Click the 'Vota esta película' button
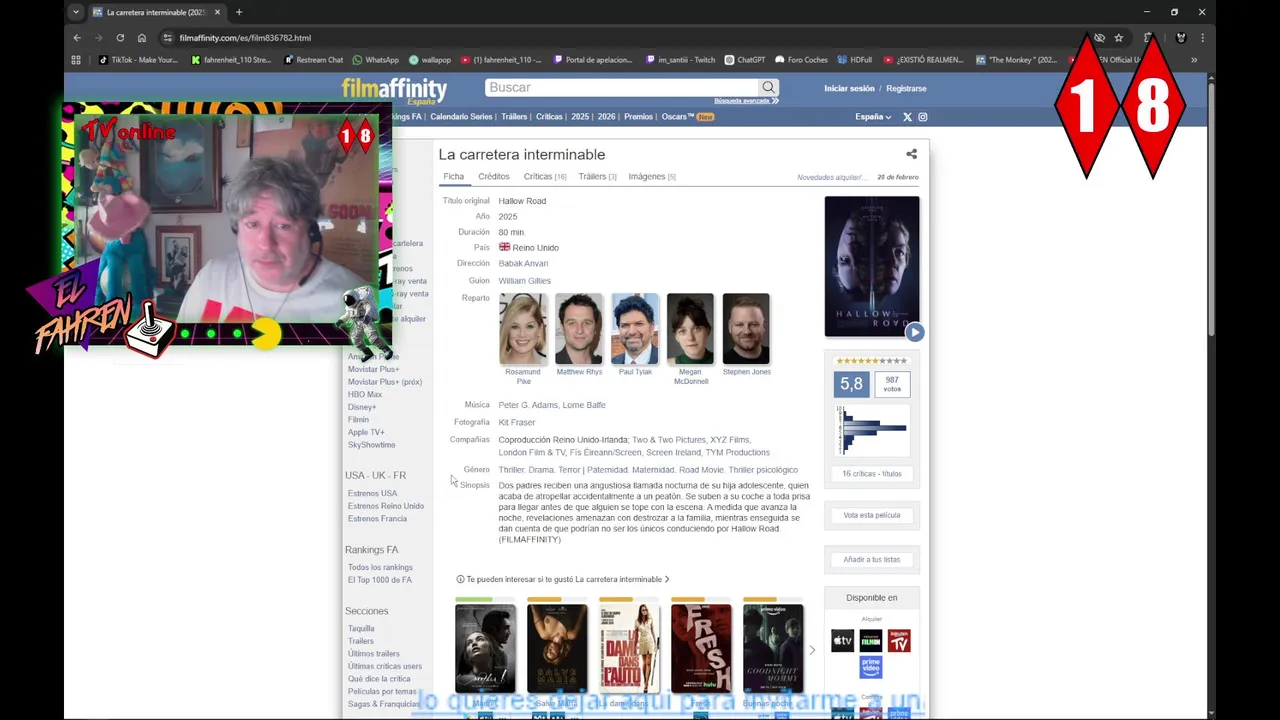Viewport: 1280px width, 720px height. [871, 515]
